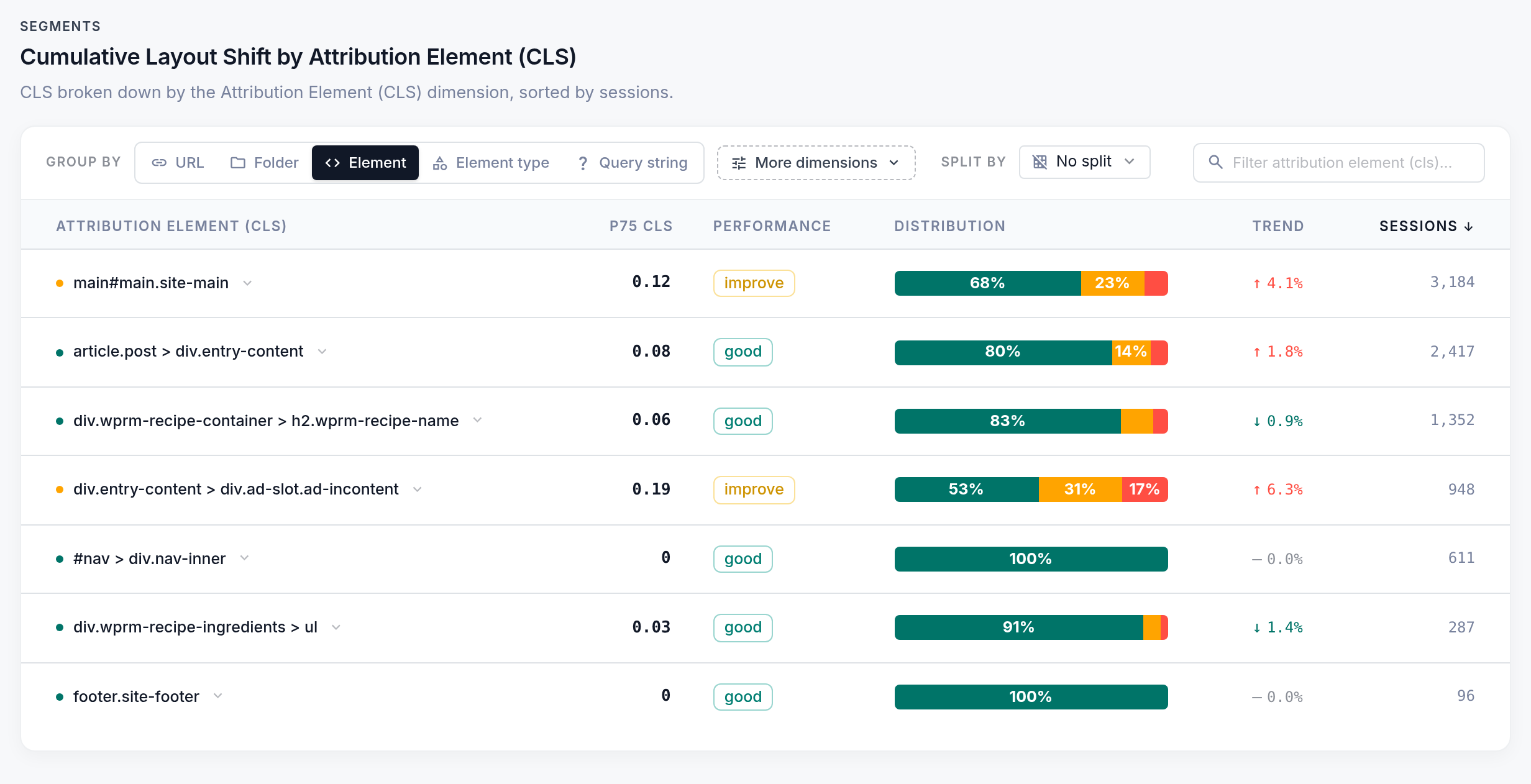Click the orange status dot for main#main.site-main
1531x784 pixels.
60,283
